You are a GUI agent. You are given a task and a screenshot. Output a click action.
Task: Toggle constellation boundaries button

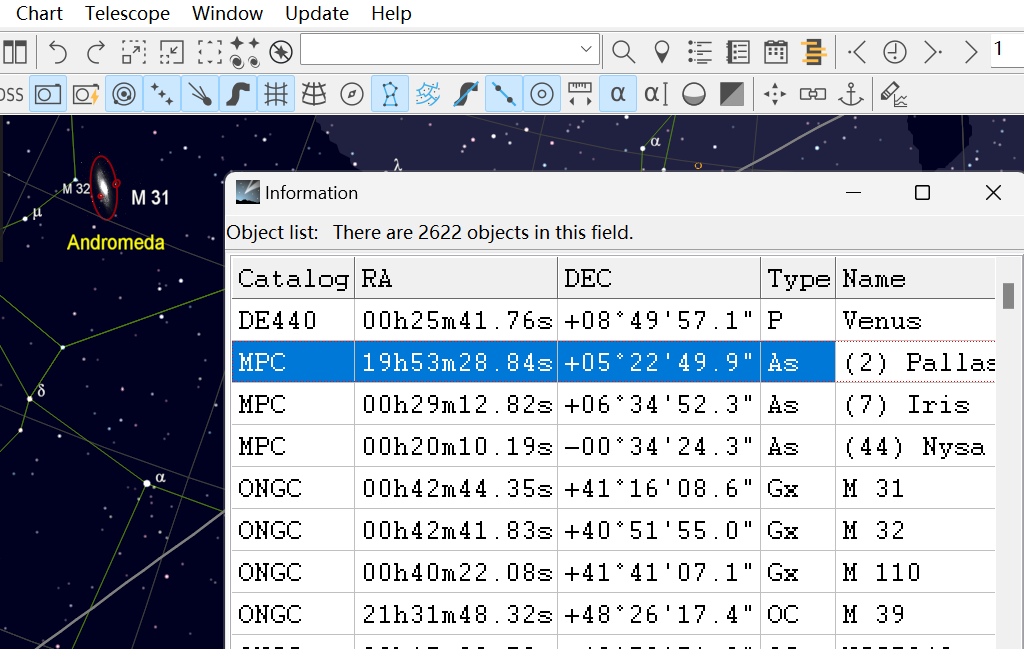[x=428, y=95]
